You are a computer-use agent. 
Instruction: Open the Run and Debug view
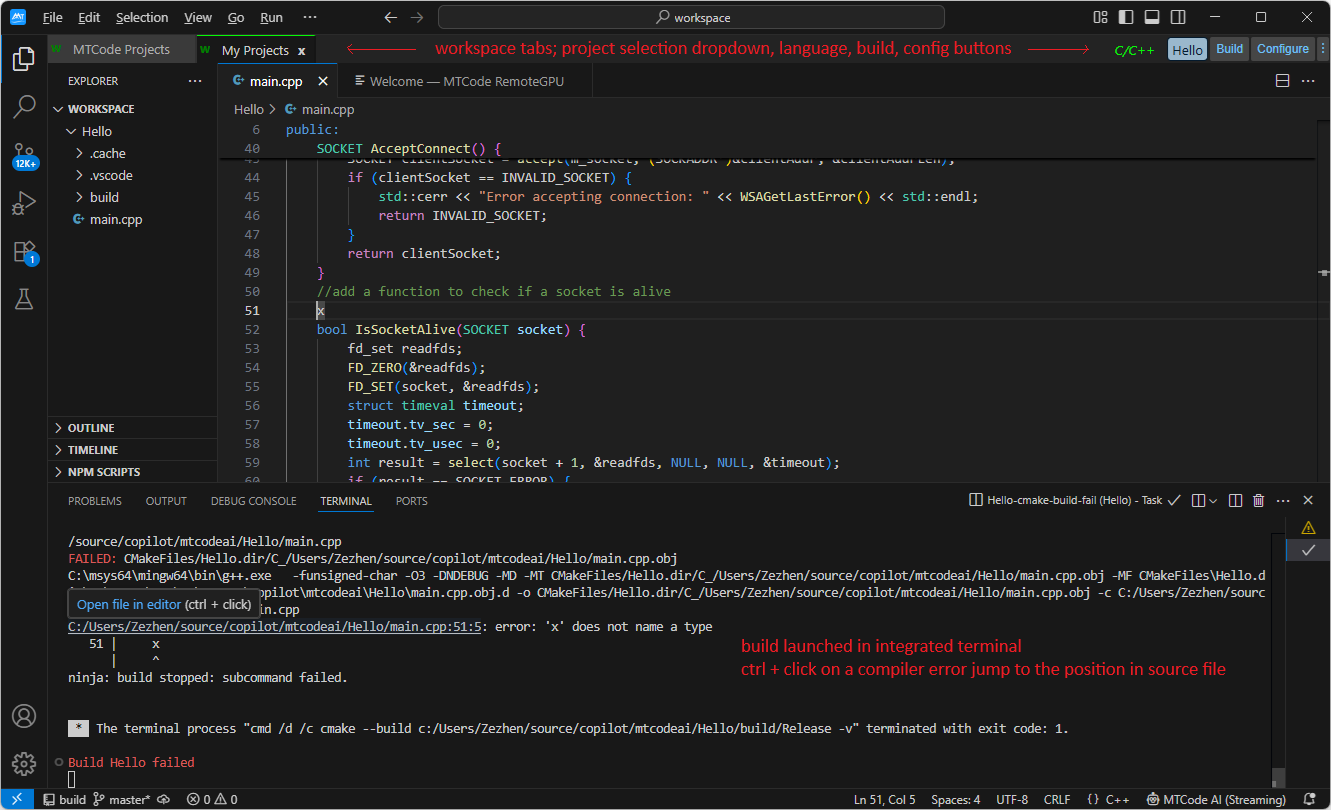[x=24, y=203]
